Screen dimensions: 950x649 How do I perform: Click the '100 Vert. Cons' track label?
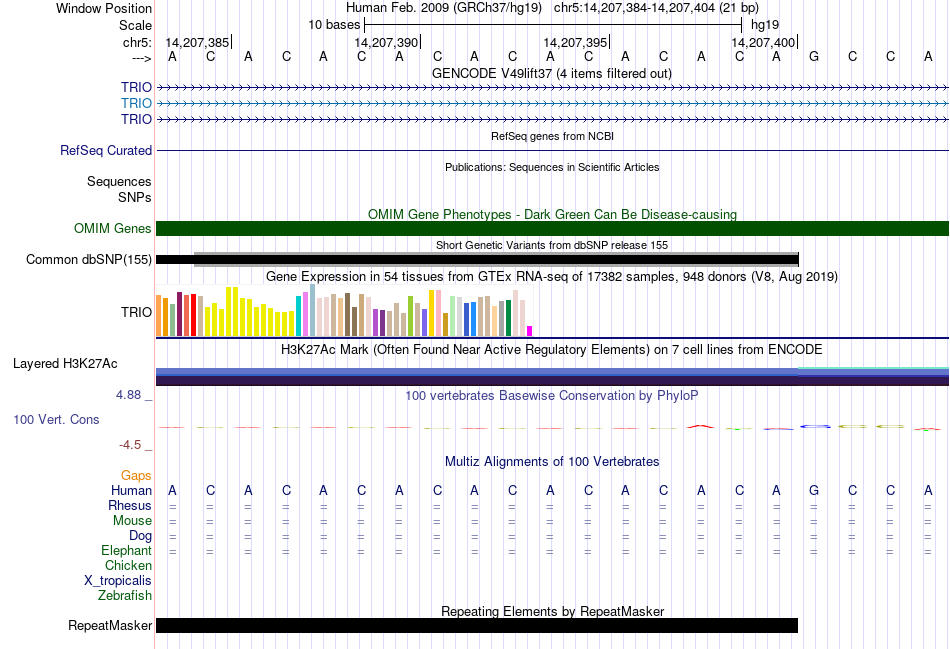(x=56, y=419)
